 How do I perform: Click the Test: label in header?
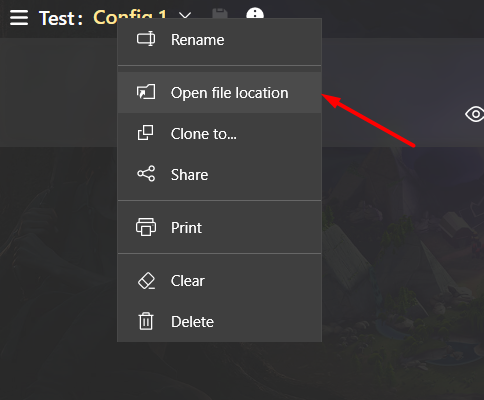(61, 18)
